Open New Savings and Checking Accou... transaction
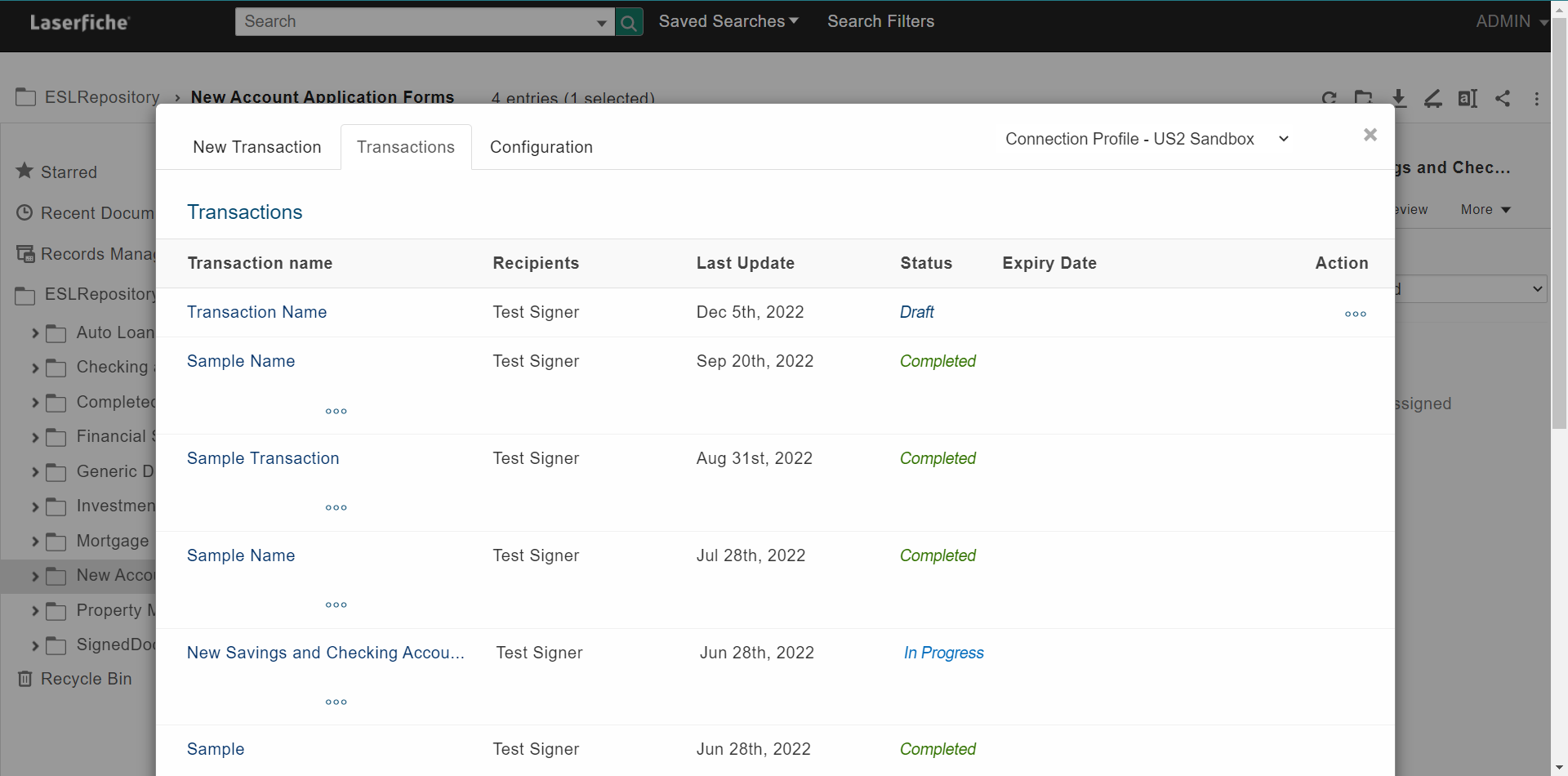This screenshot has width=1568, height=776. 326,653
